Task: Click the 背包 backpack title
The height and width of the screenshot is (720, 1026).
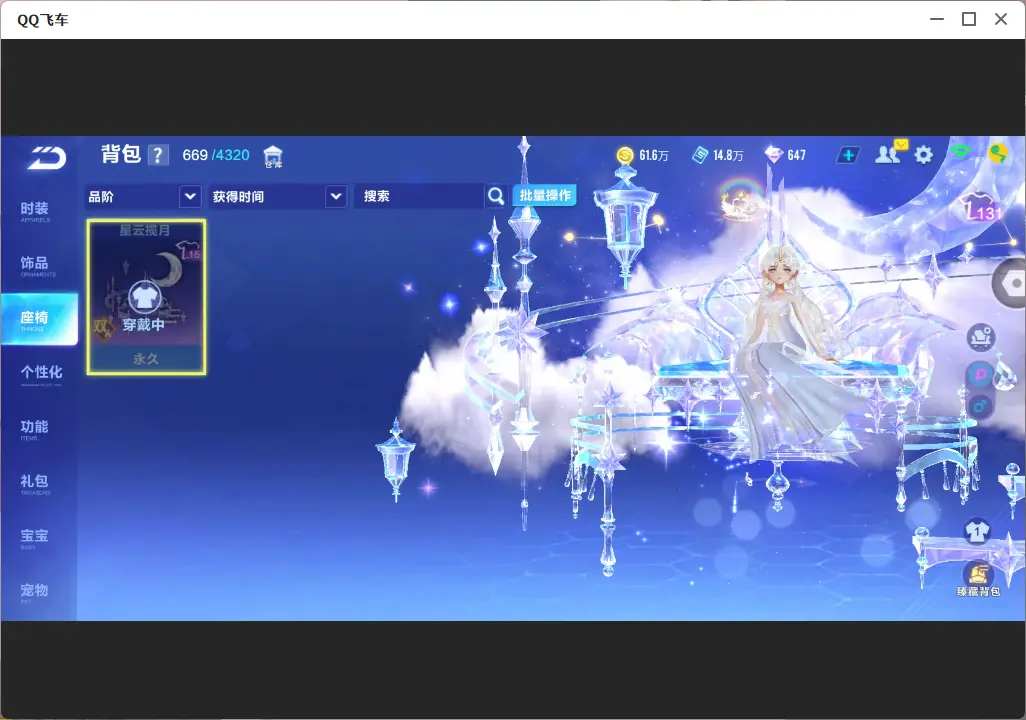Action: (121, 154)
